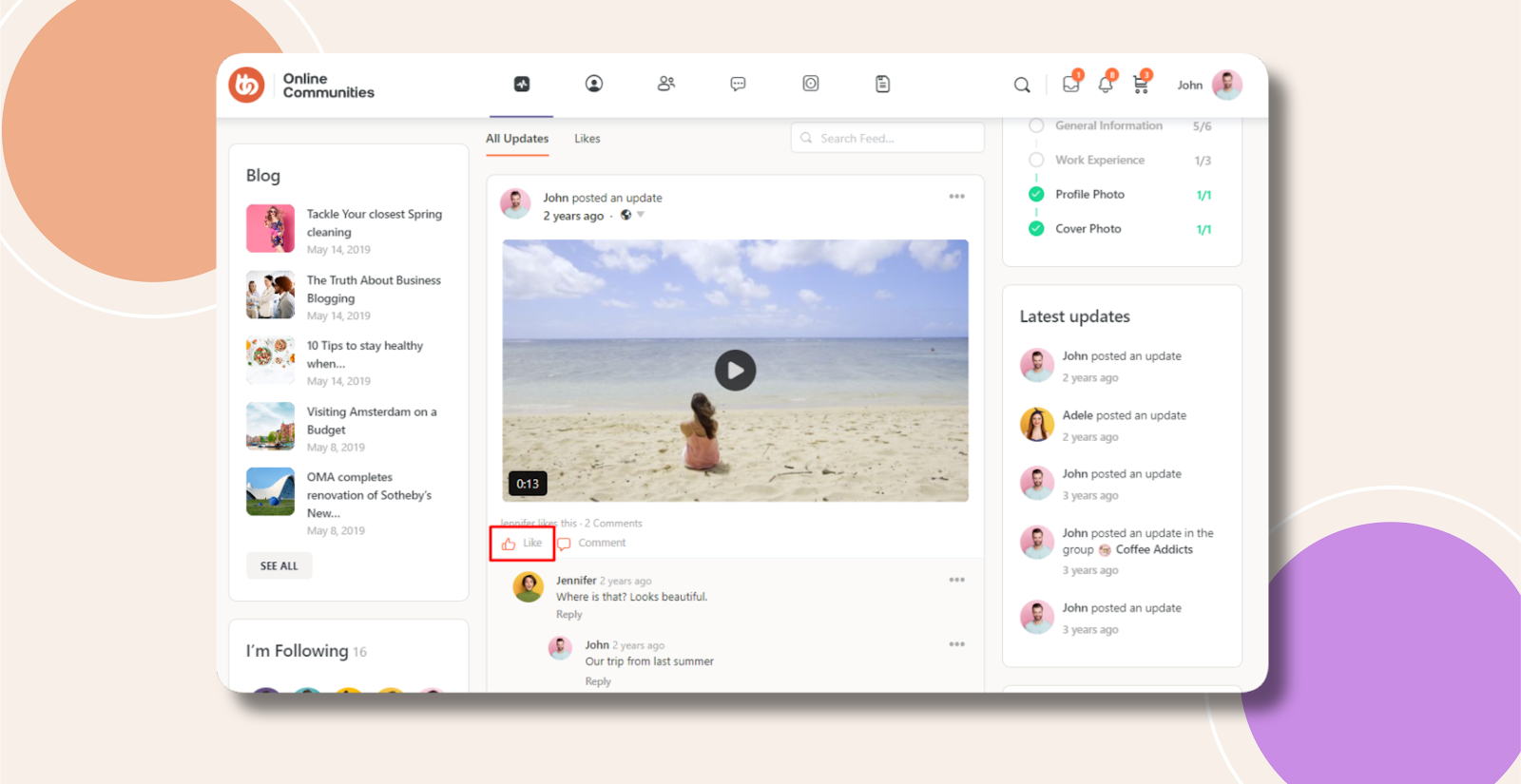1521x784 pixels.
Task: Open 'Visiting Amsterdam on a Budget' post
Action: (372, 420)
